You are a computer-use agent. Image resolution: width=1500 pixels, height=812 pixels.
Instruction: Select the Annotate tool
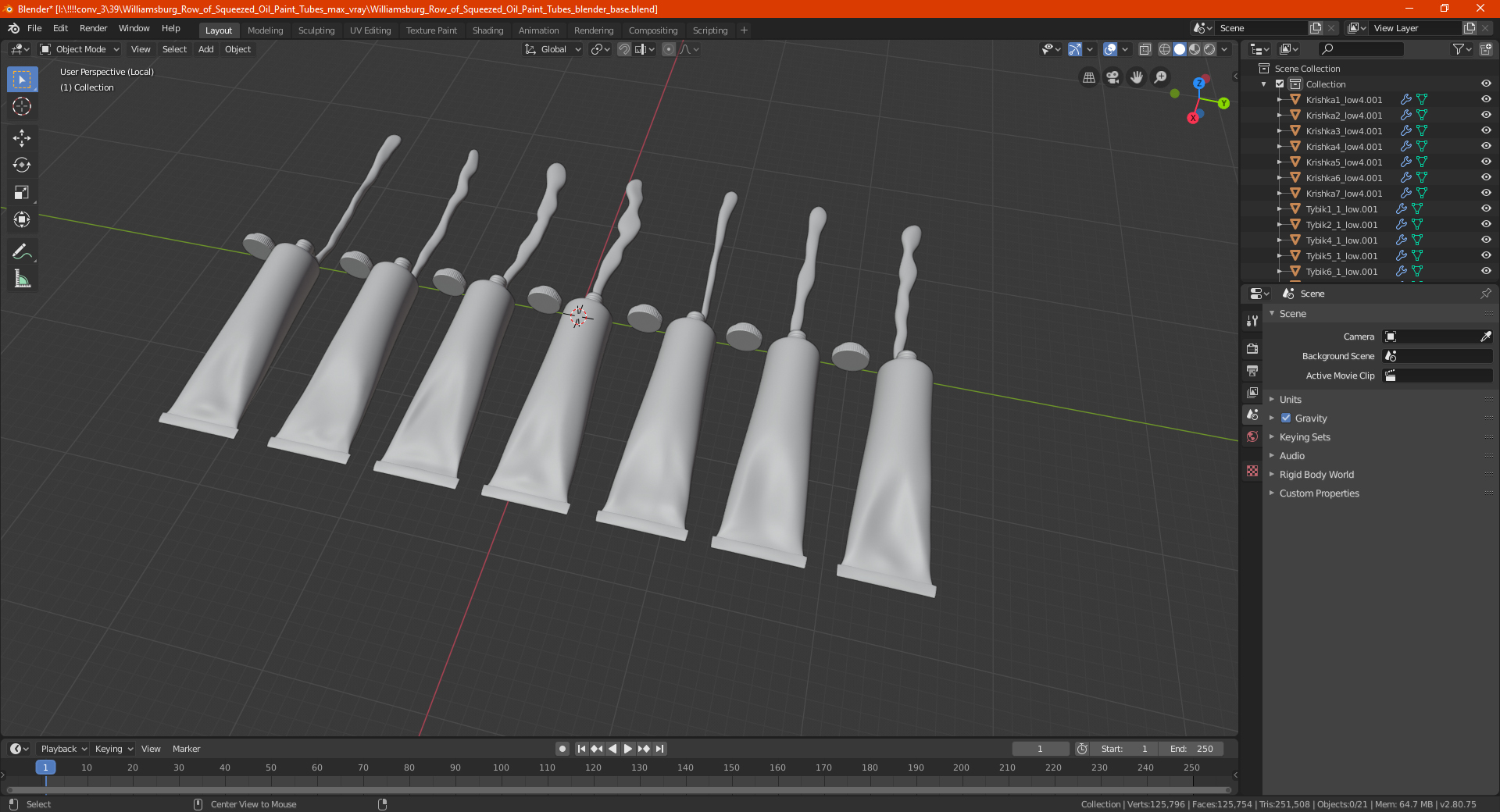pos(22,251)
